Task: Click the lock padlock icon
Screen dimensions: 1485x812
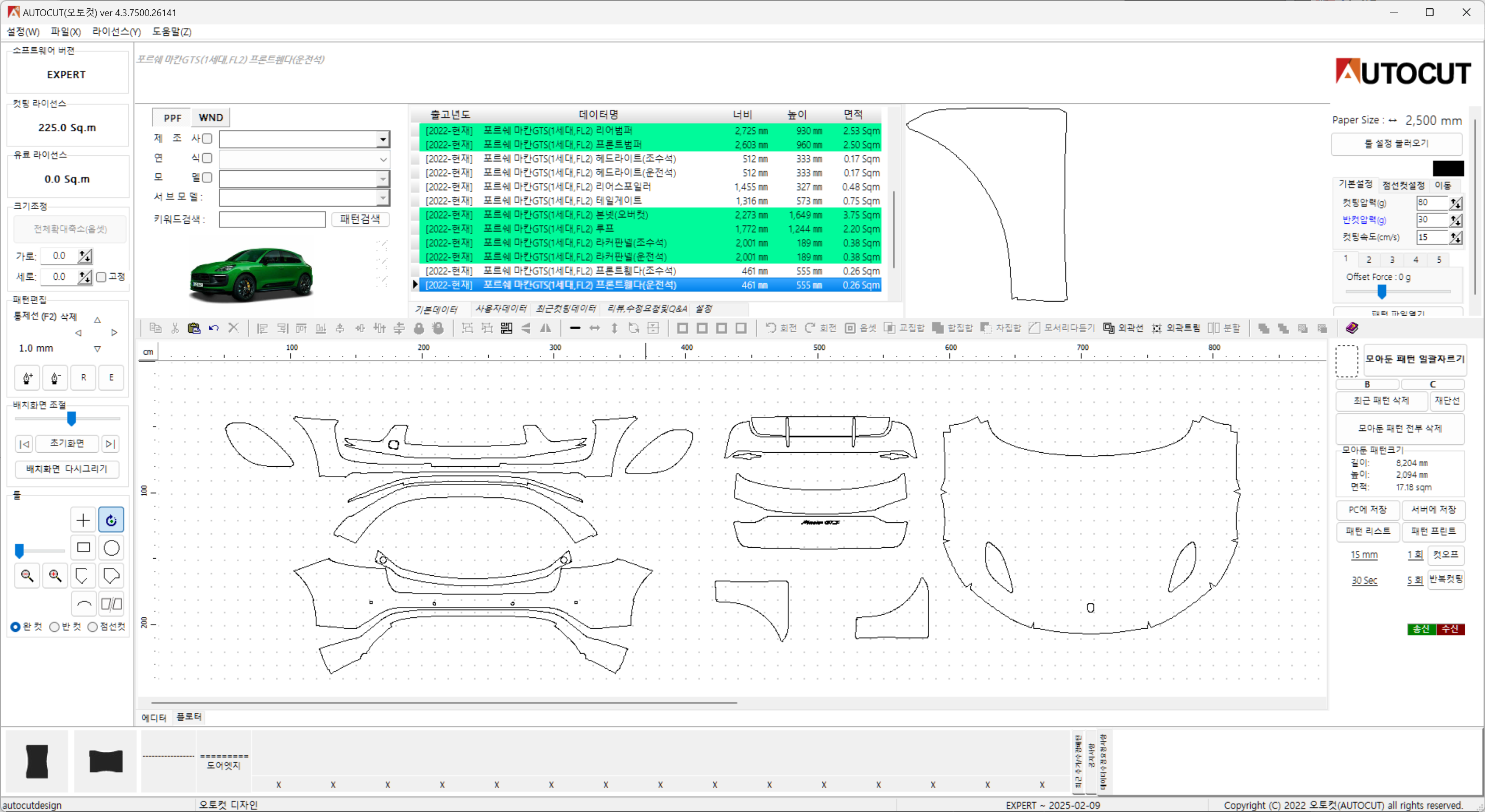Action: pos(419,328)
